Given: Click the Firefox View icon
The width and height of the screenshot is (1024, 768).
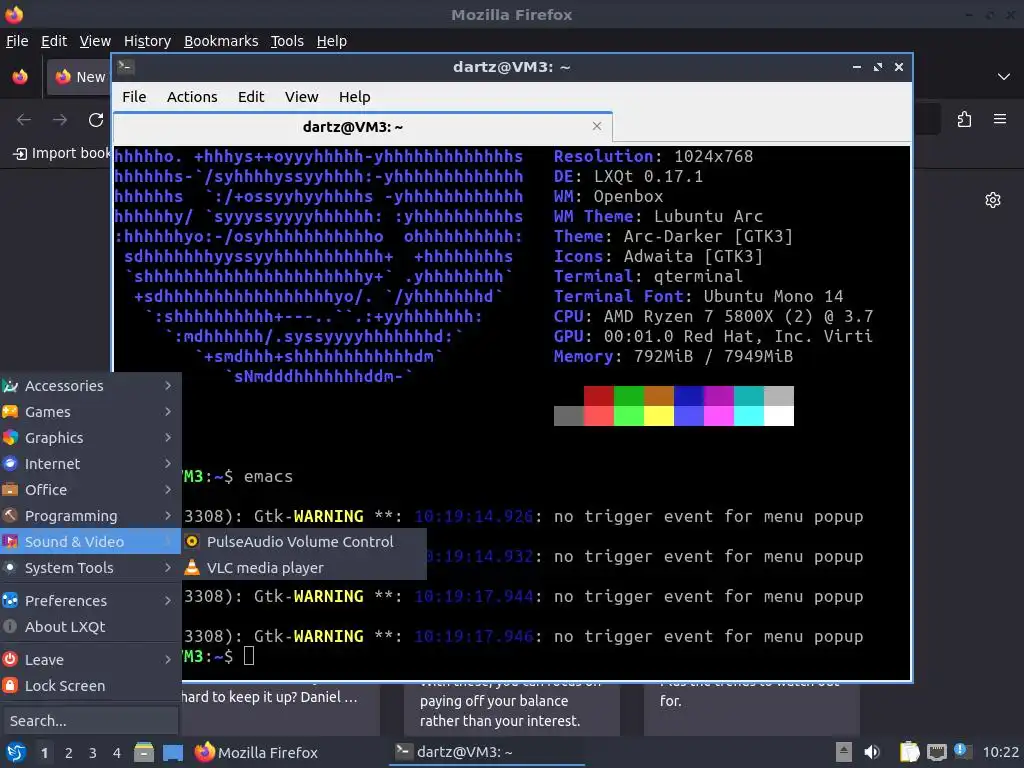Looking at the screenshot, I should (x=20, y=77).
